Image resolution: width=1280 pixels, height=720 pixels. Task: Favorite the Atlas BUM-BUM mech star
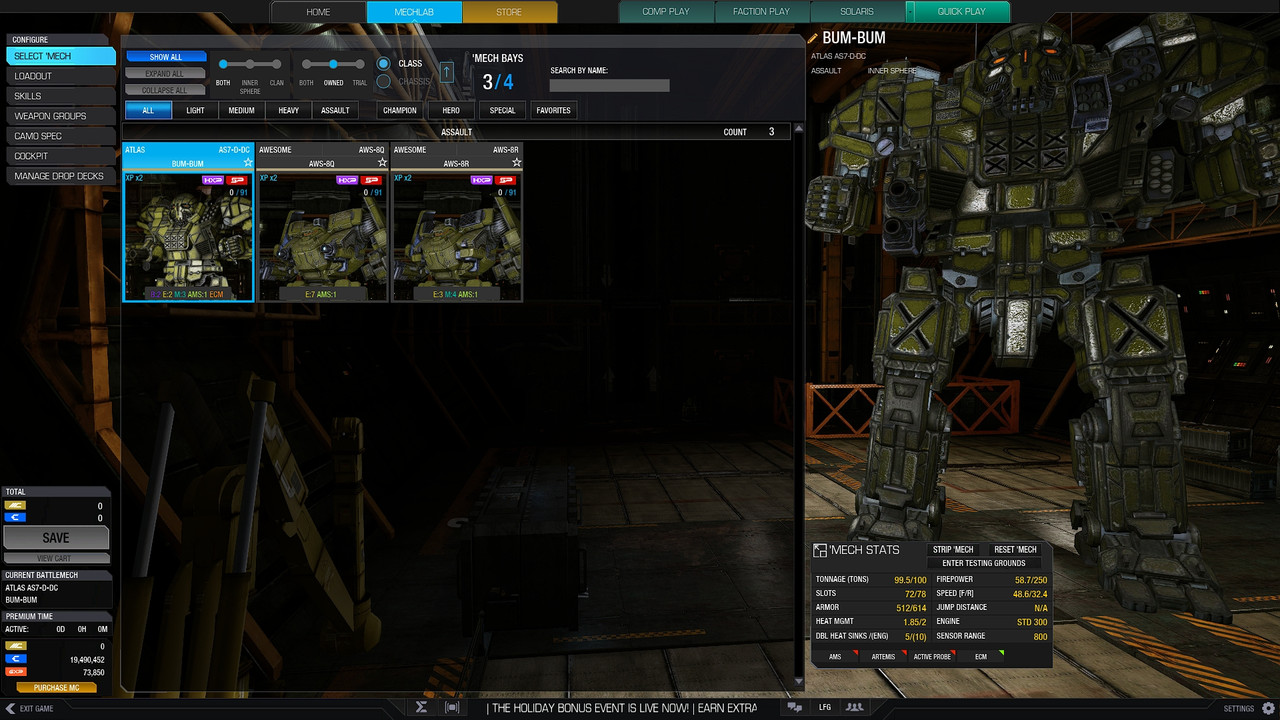pyautogui.click(x=248, y=162)
